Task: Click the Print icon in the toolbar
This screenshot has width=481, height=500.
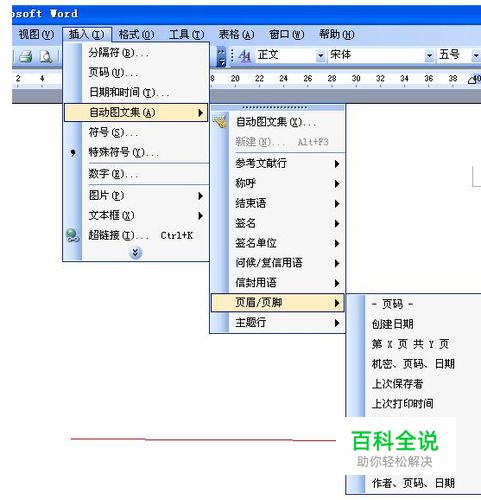Action: click(x=25, y=56)
